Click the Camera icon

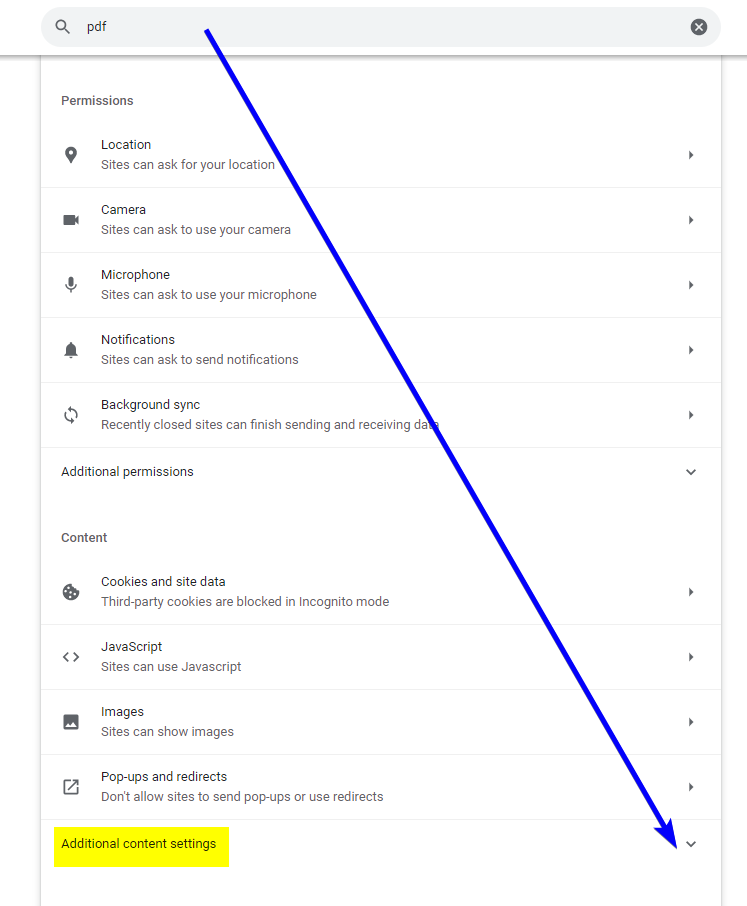(70, 220)
